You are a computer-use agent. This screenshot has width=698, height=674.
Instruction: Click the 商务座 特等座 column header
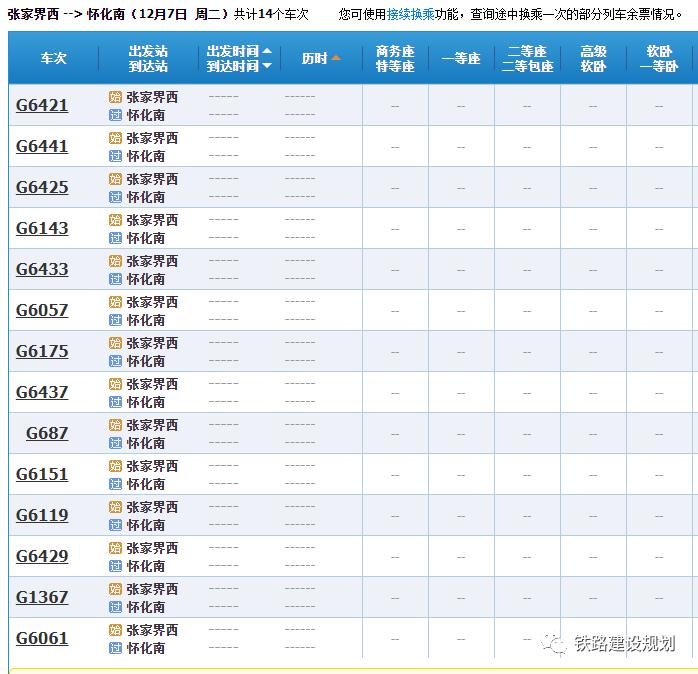click(394, 58)
